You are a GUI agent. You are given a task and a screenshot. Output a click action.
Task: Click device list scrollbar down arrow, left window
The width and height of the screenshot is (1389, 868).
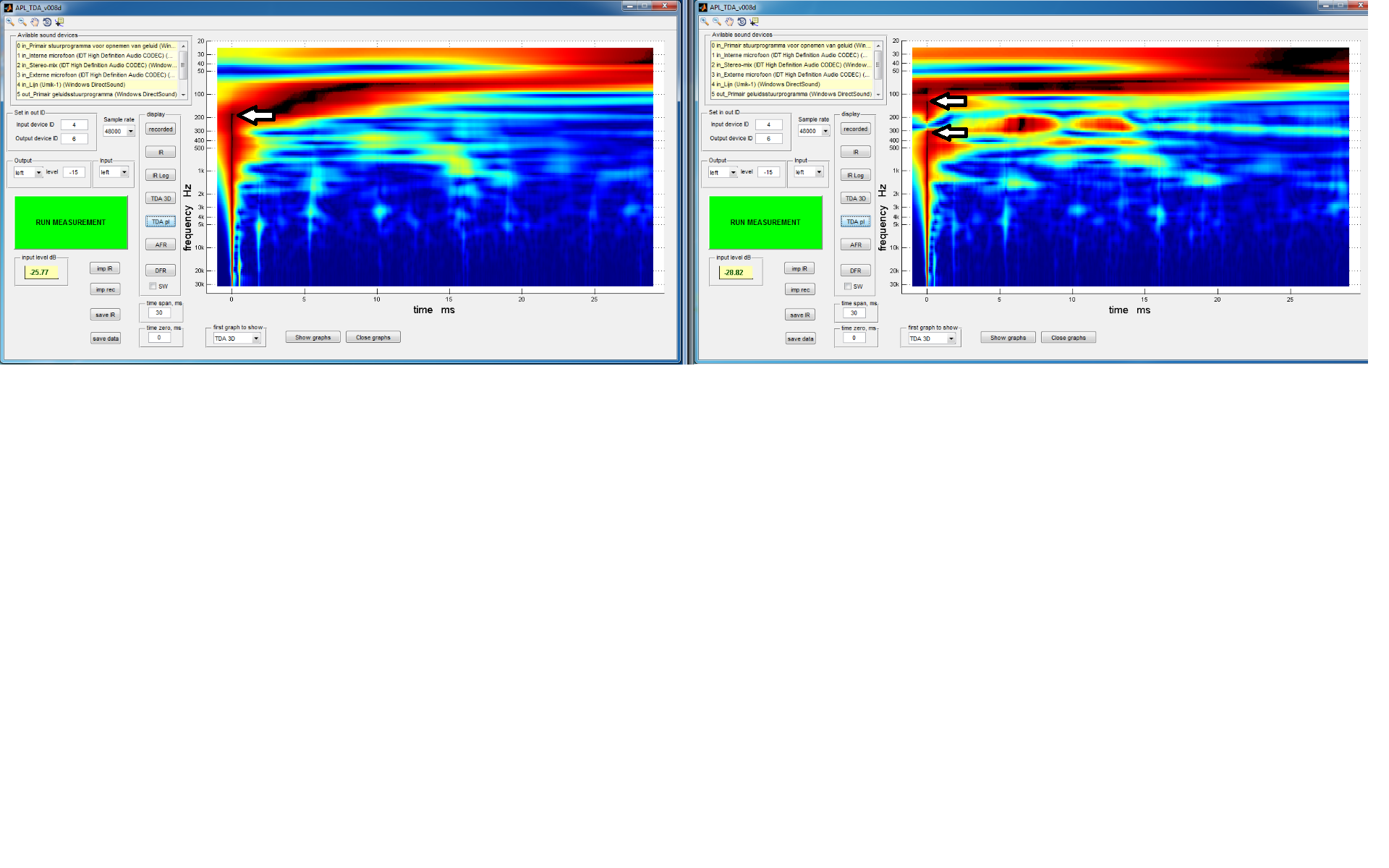(x=183, y=95)
